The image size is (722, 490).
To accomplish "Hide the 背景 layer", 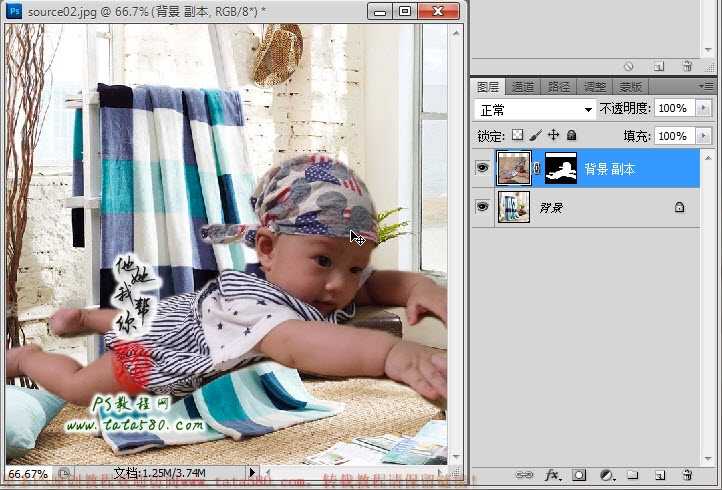I will 482,207.
